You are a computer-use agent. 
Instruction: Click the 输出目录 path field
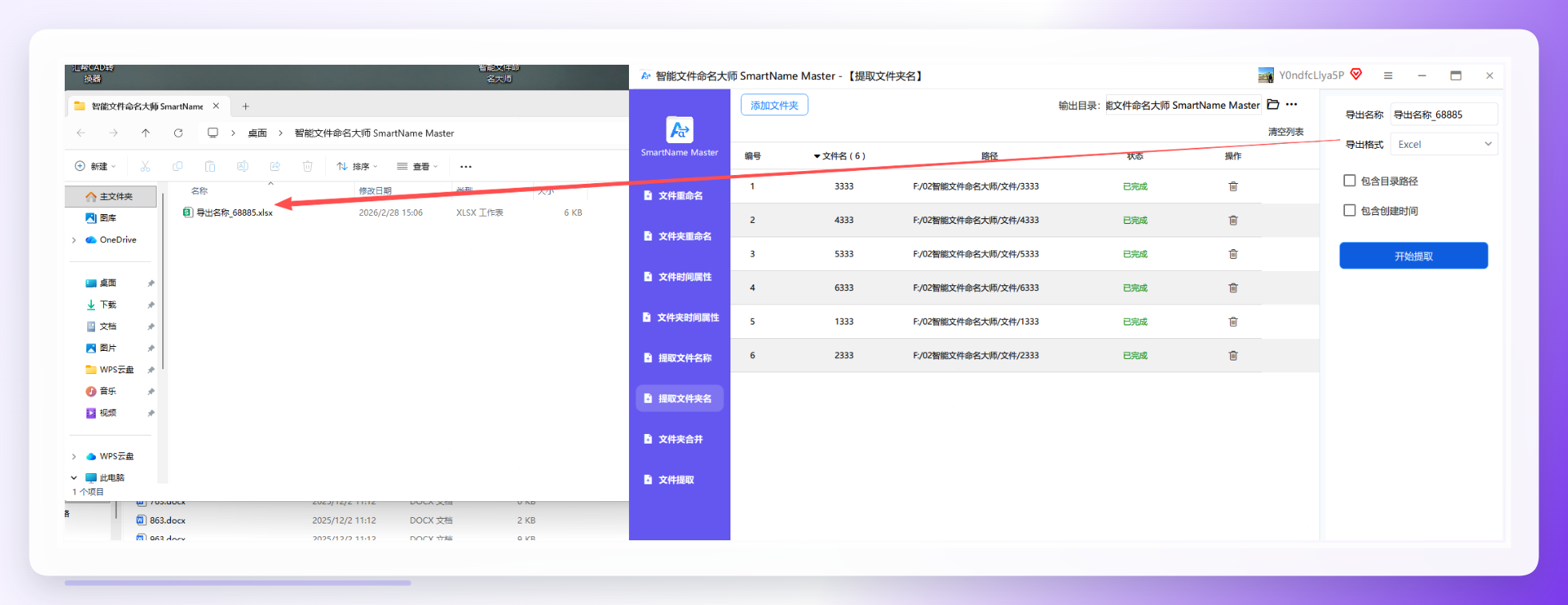coord(1183,105)
